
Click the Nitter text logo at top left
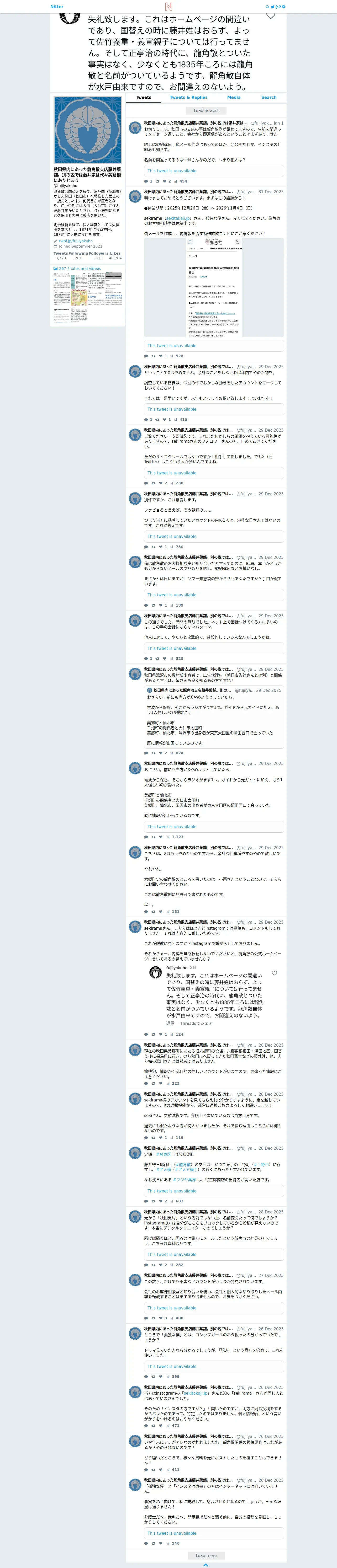pos(57,7)
